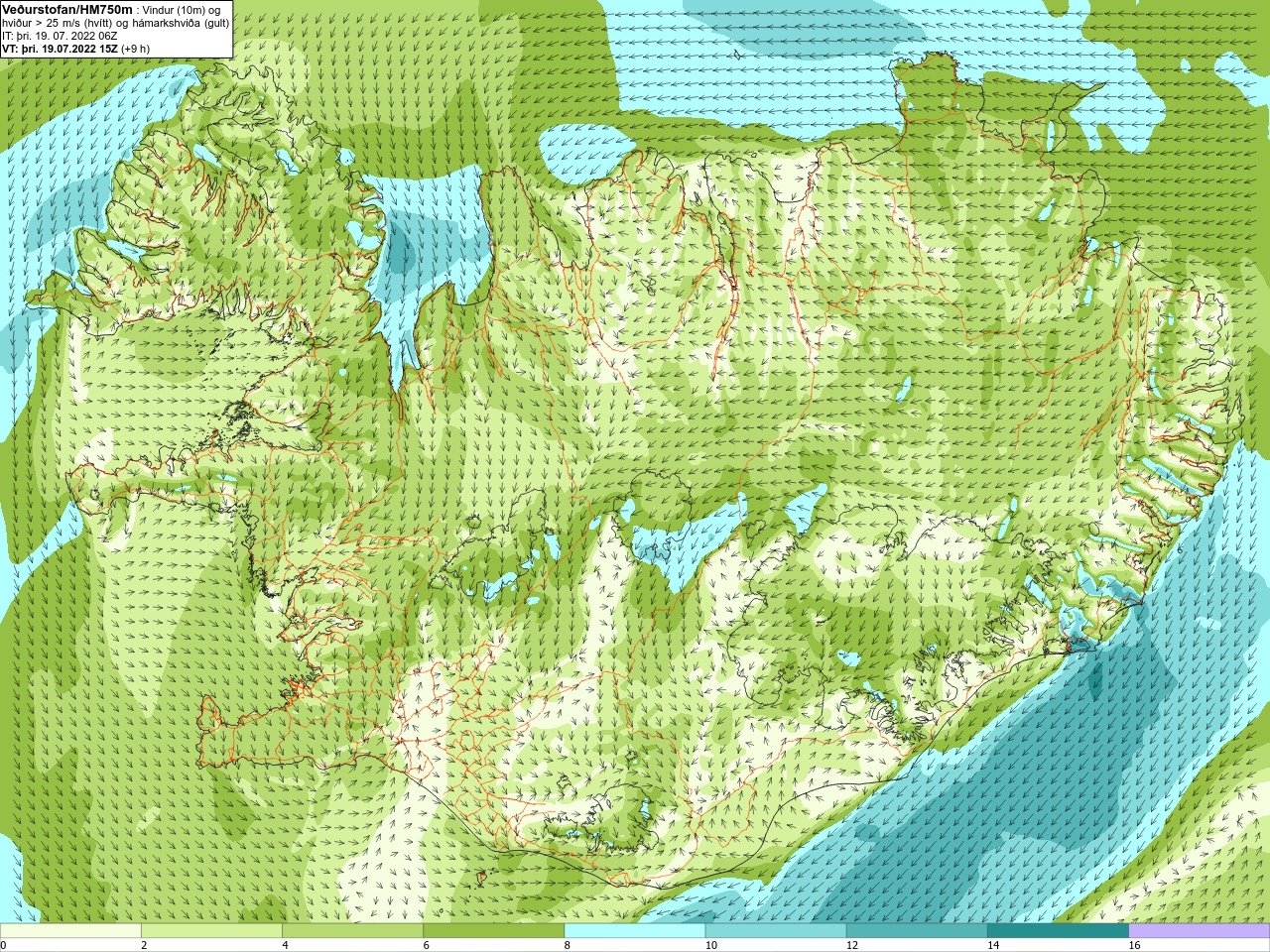Click the 'Veðurstofan/HM750m' title text
This screenshot has width=1270, height=952.
67,9
